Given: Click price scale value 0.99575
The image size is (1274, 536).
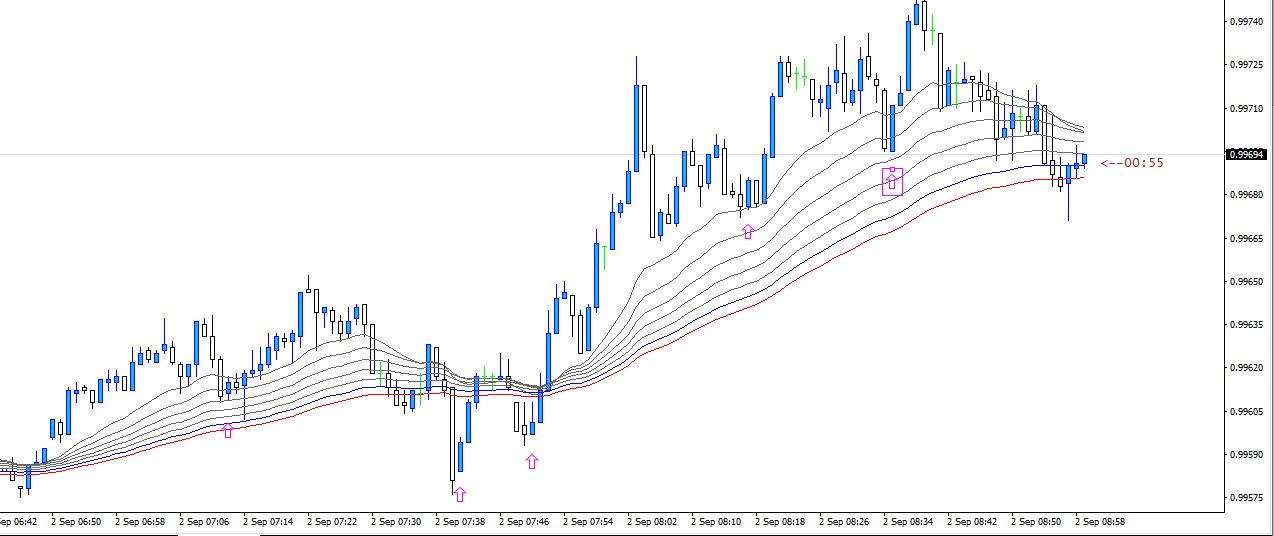Looking at the screenshot, I should 1246,498.
